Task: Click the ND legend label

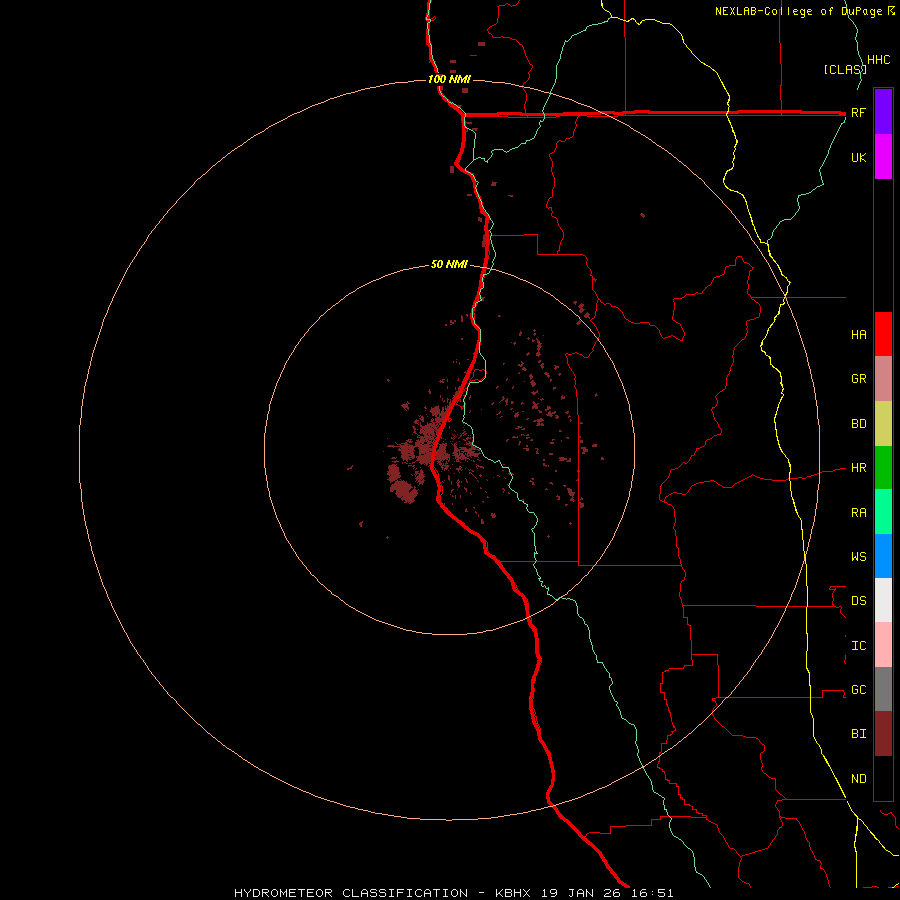Action: point(858,779)
